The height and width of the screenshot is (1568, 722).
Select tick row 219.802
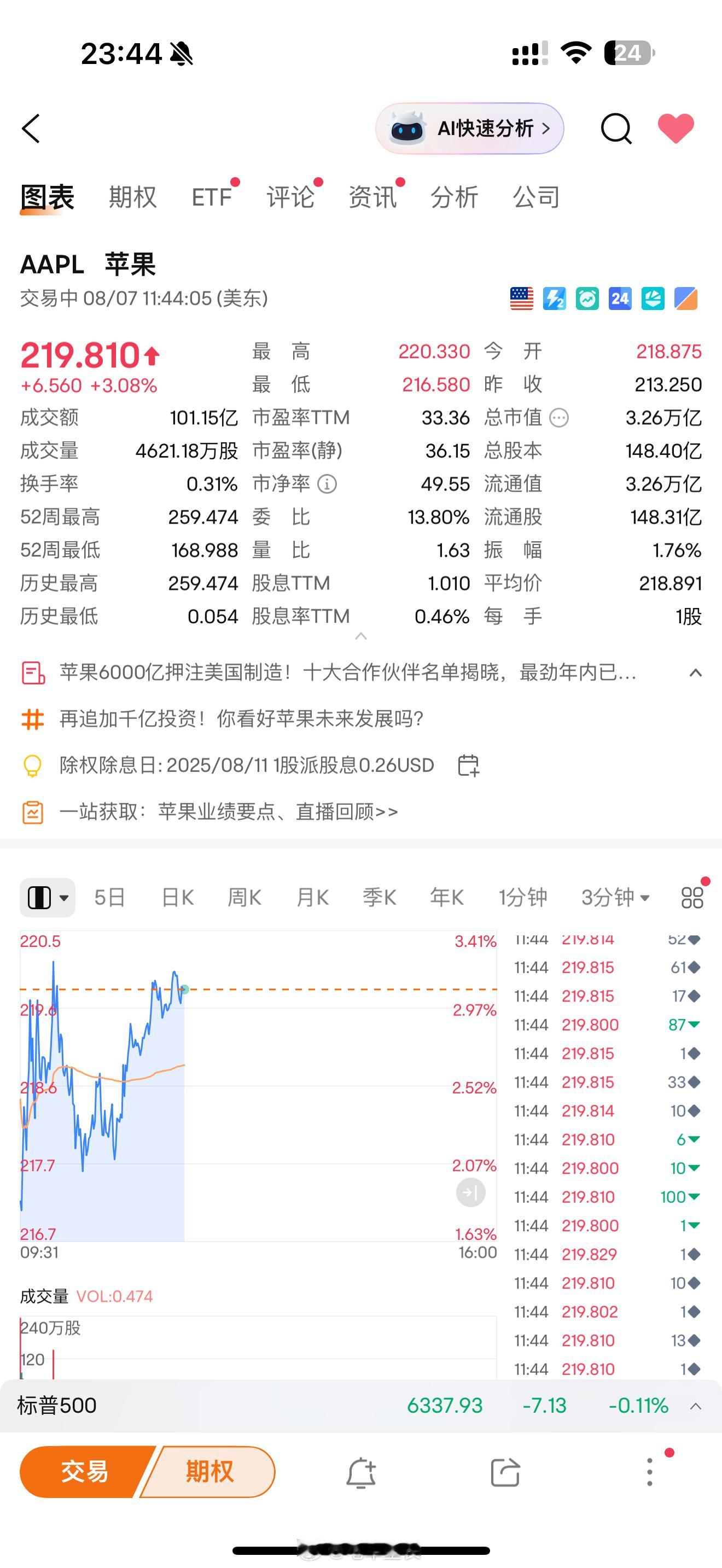[x=607, y=1312]
